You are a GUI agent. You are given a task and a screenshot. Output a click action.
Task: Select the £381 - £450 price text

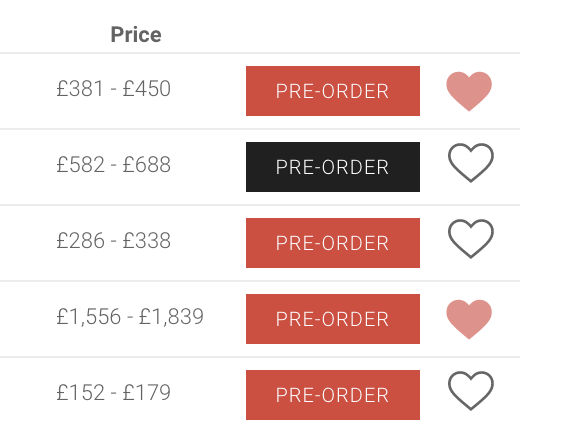point(114,89)
